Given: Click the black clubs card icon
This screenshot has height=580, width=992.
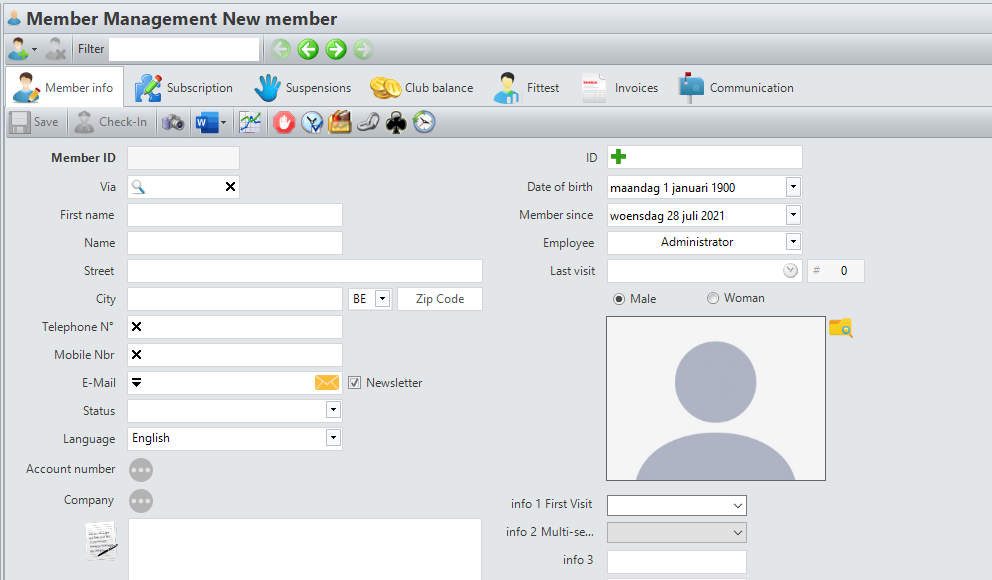Looking at the screenshot, I should [396, 122].
